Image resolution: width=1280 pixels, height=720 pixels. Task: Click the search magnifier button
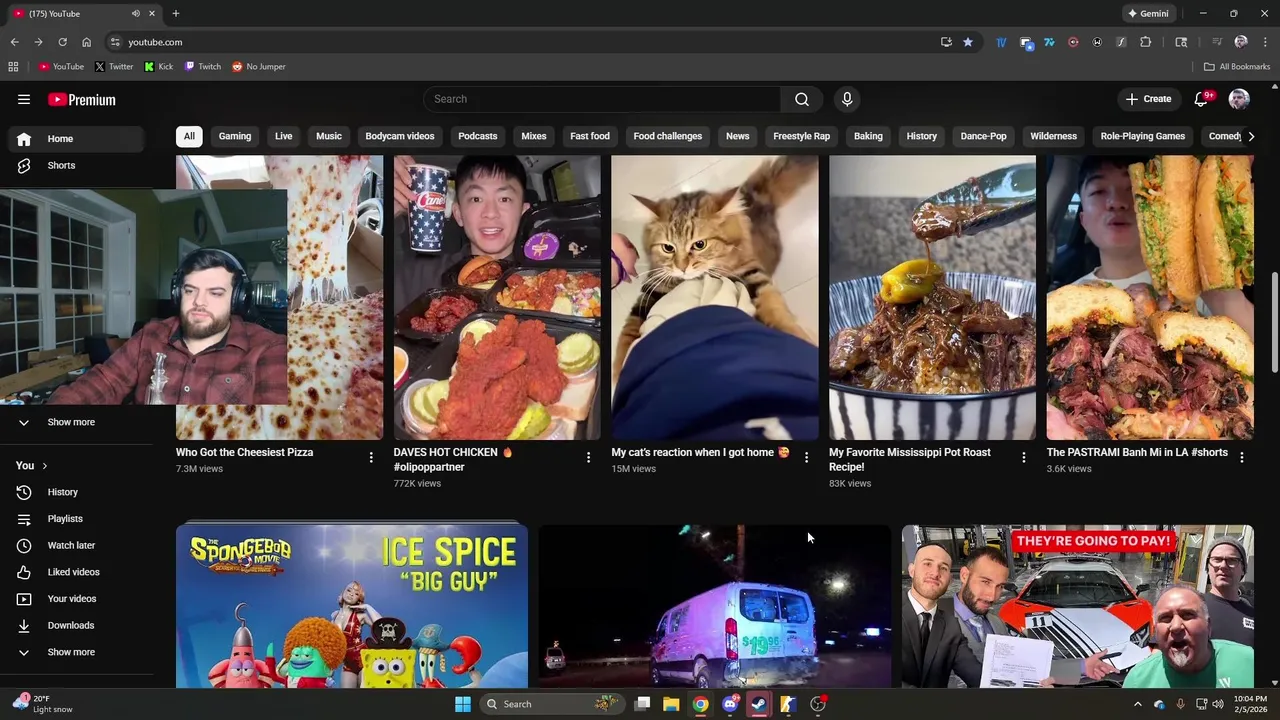click(802, 99)
